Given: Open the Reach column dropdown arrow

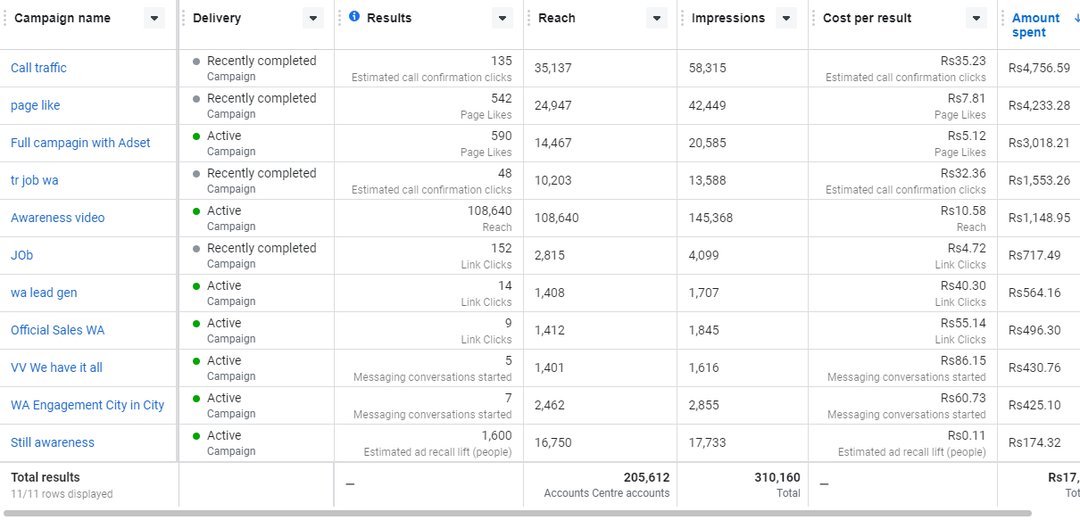Looking at the screenshot, I should 656,19.
